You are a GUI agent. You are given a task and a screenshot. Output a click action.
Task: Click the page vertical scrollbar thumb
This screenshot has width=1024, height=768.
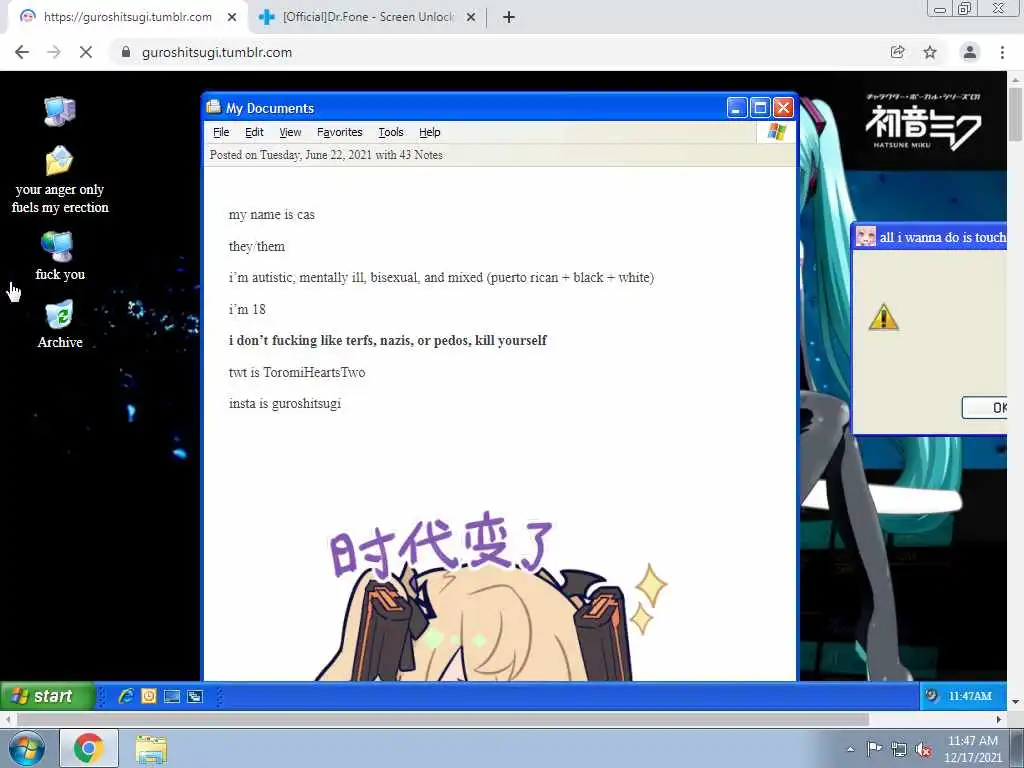pyautogui.click(x=1015, y=114)
